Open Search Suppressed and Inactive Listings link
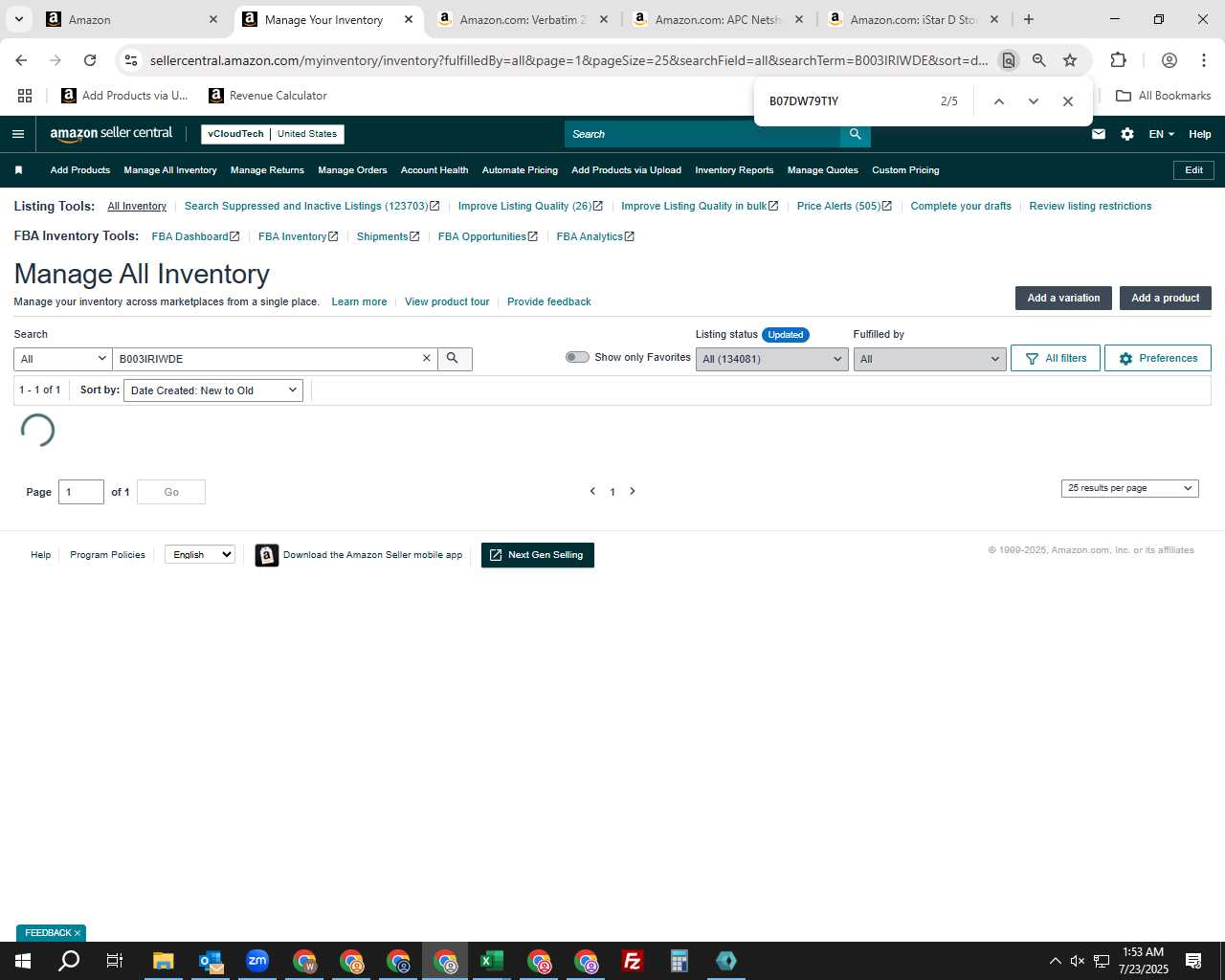Screen dimensions: 1225x980 tap(312, 206)
